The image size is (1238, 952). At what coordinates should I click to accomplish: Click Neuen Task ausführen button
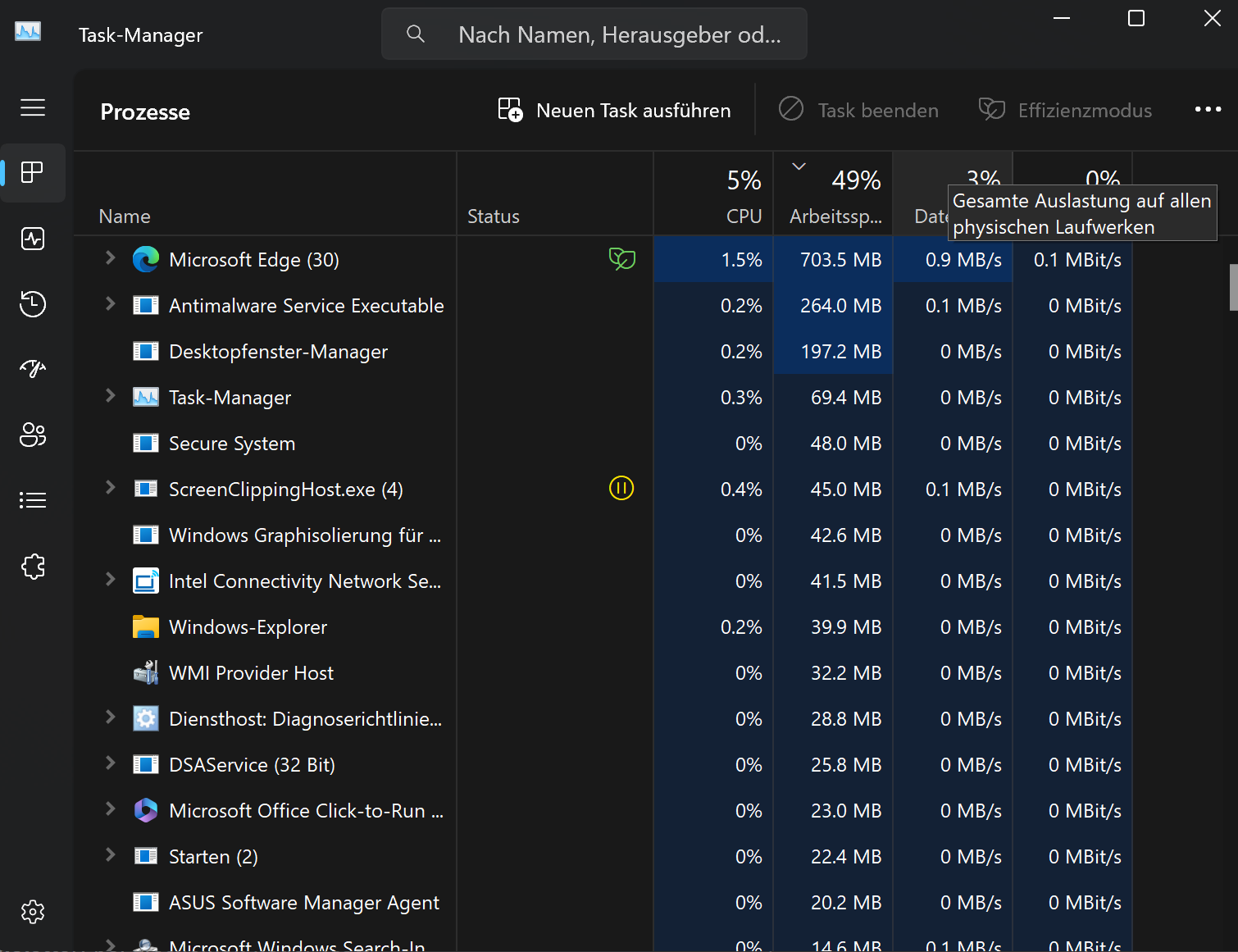click(614, 110)
